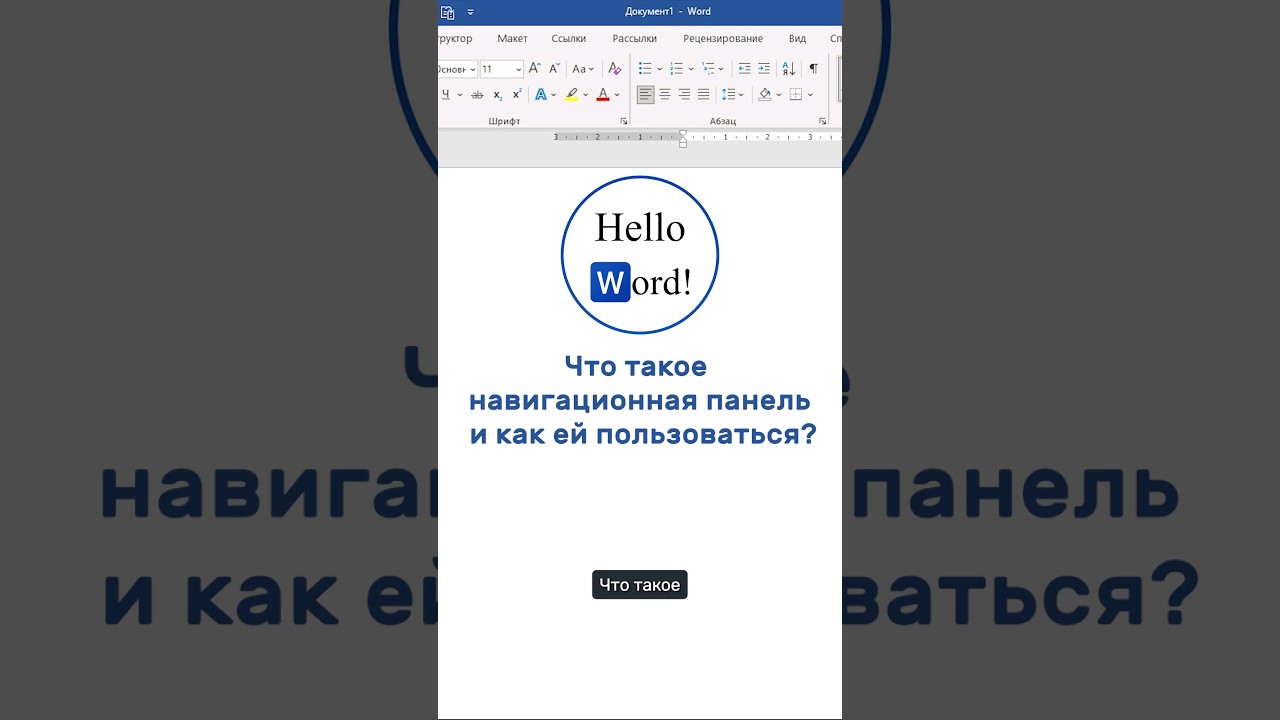Justify the paragraph text
Image resolution: width=1280 pixels, height=720 pixels.
(x=703, y=94)
